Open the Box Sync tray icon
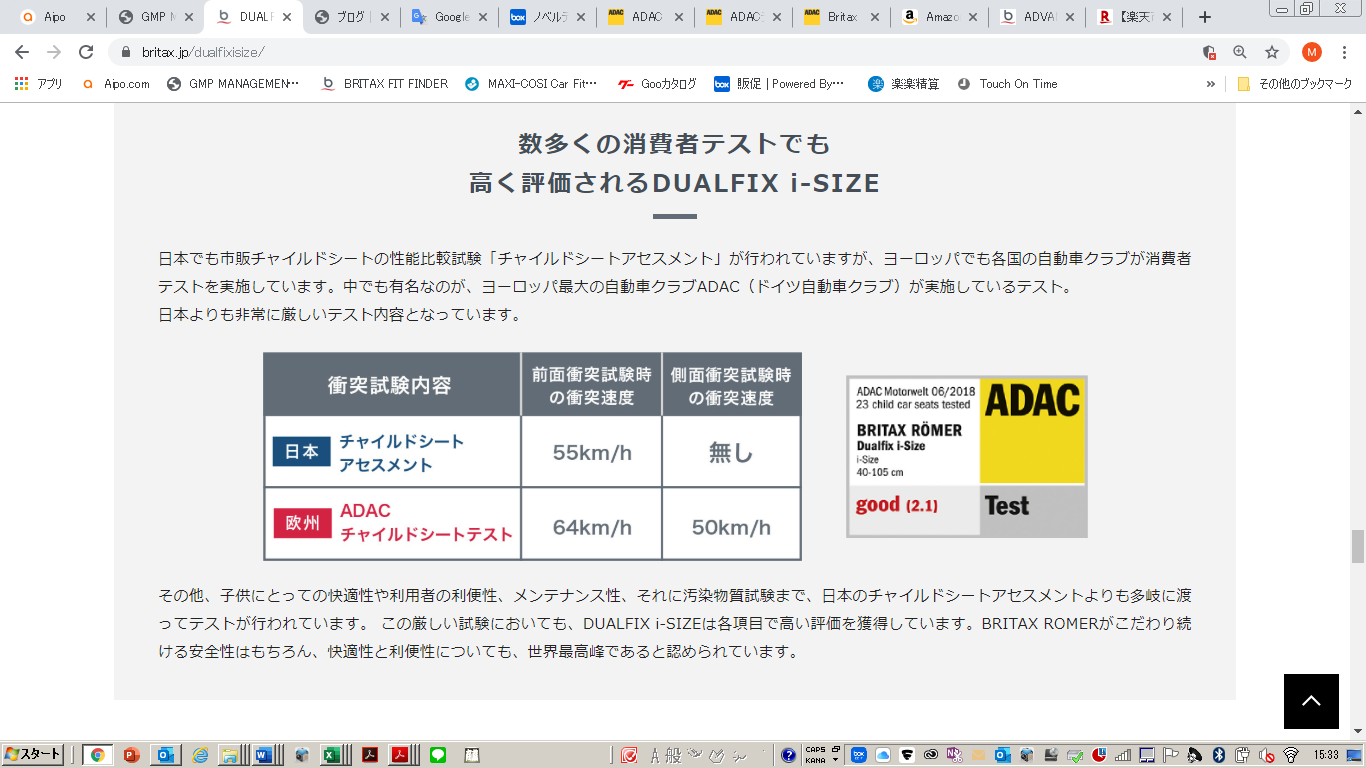This screenshot has width=1366, height=768. coord(858,755)
